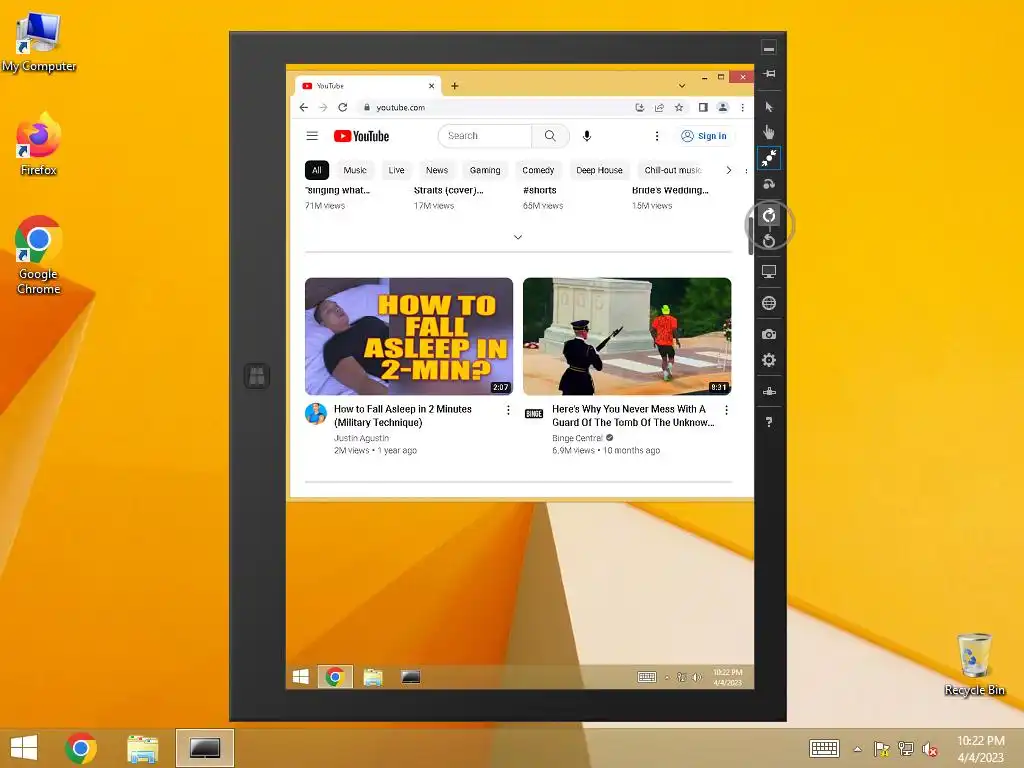Screen dimensions: 1024x768
Task: Select rotation touch mode icon
Action: pyautogui.click(x=769, y=184)
